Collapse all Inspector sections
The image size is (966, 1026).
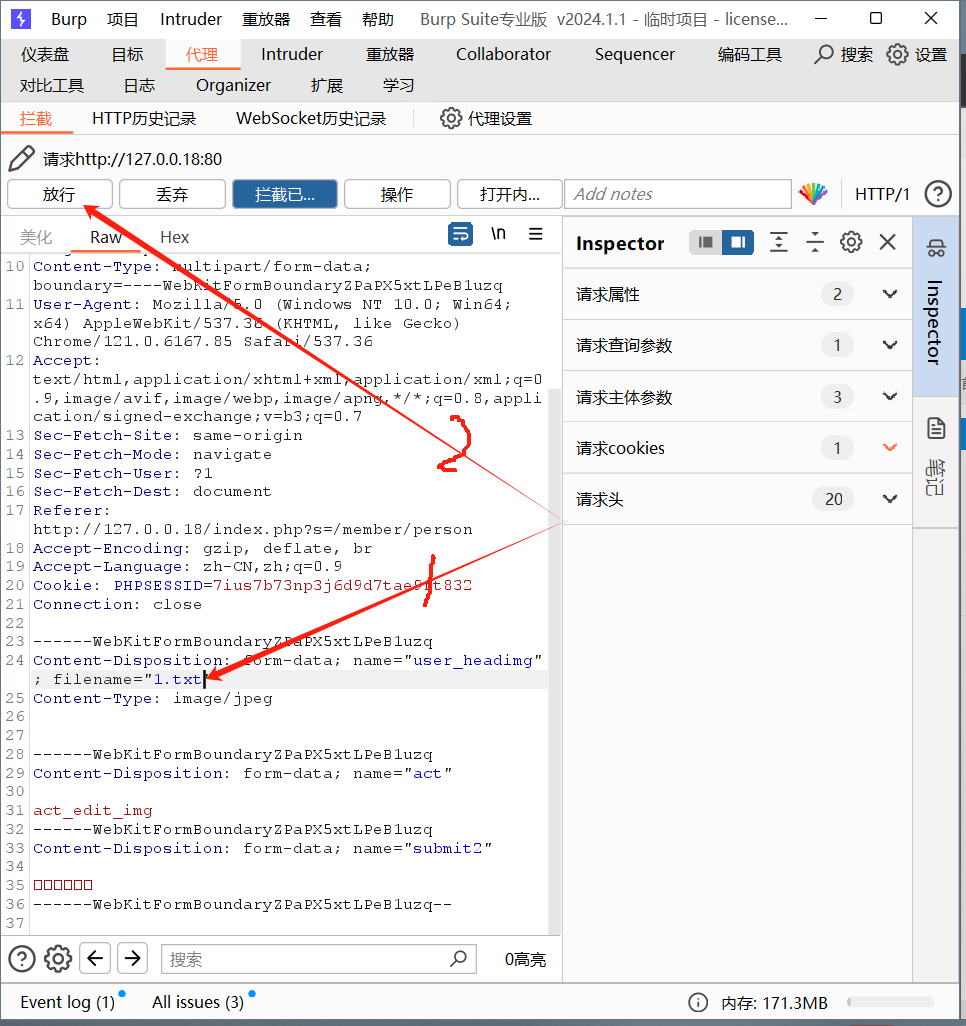815,242
